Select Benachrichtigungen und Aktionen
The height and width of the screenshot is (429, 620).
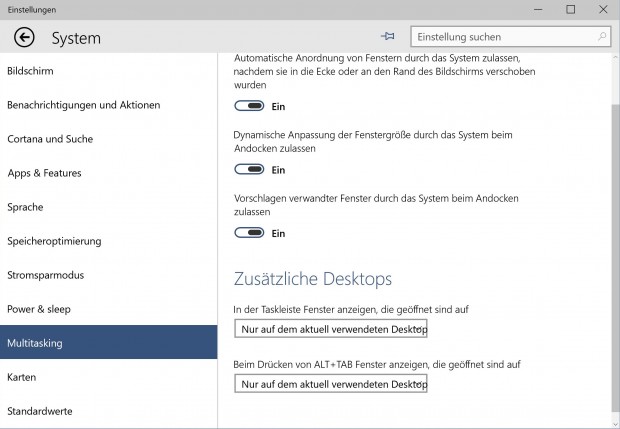tap(108, 105)
